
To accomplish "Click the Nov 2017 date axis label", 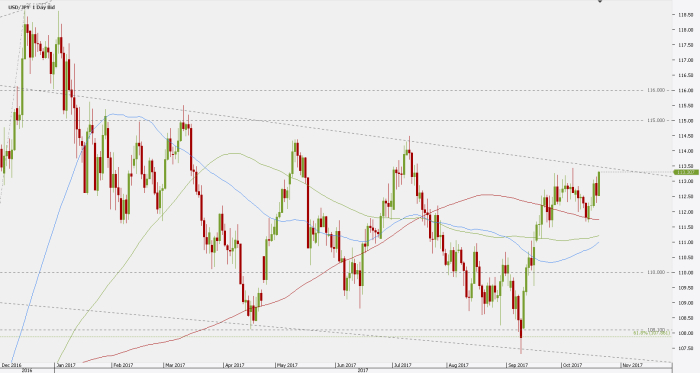I will tap(633, 365).
